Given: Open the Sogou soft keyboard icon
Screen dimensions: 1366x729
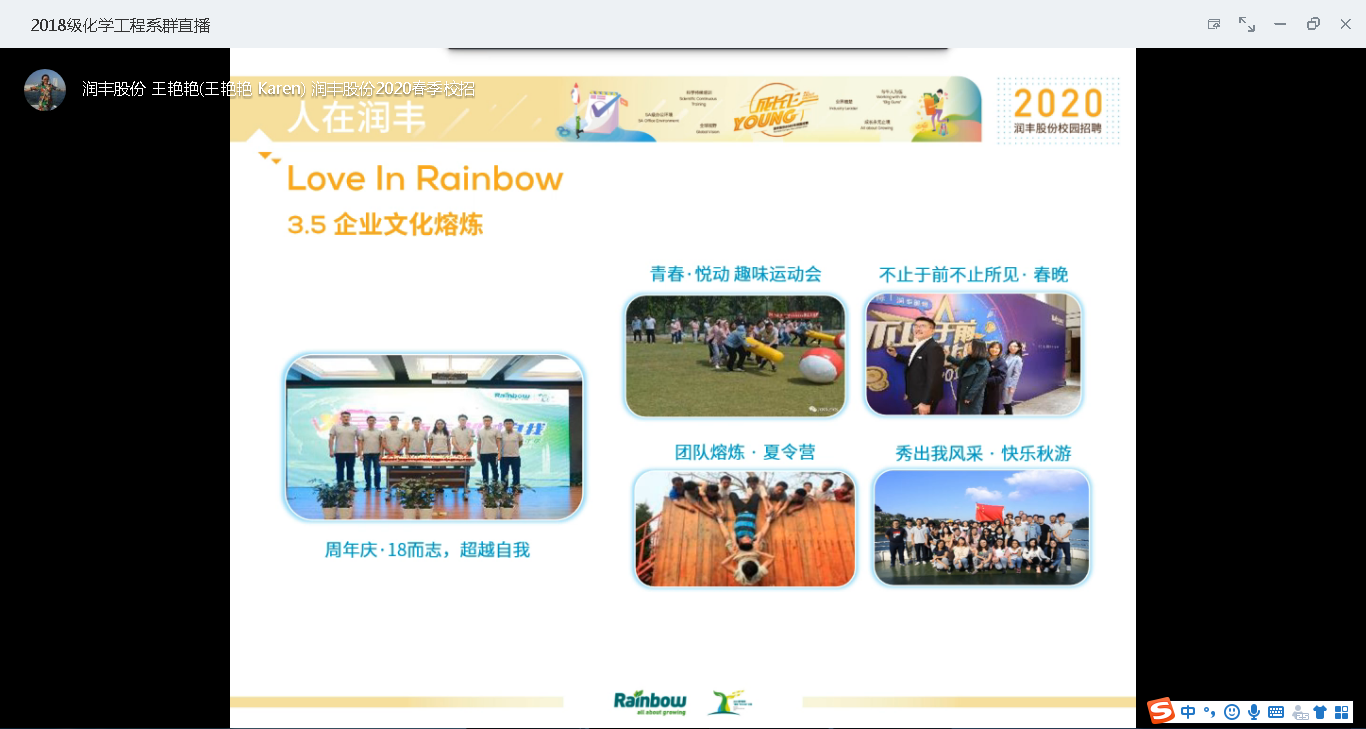Looking at the screenshot, I should click(x=1276, y=712).
